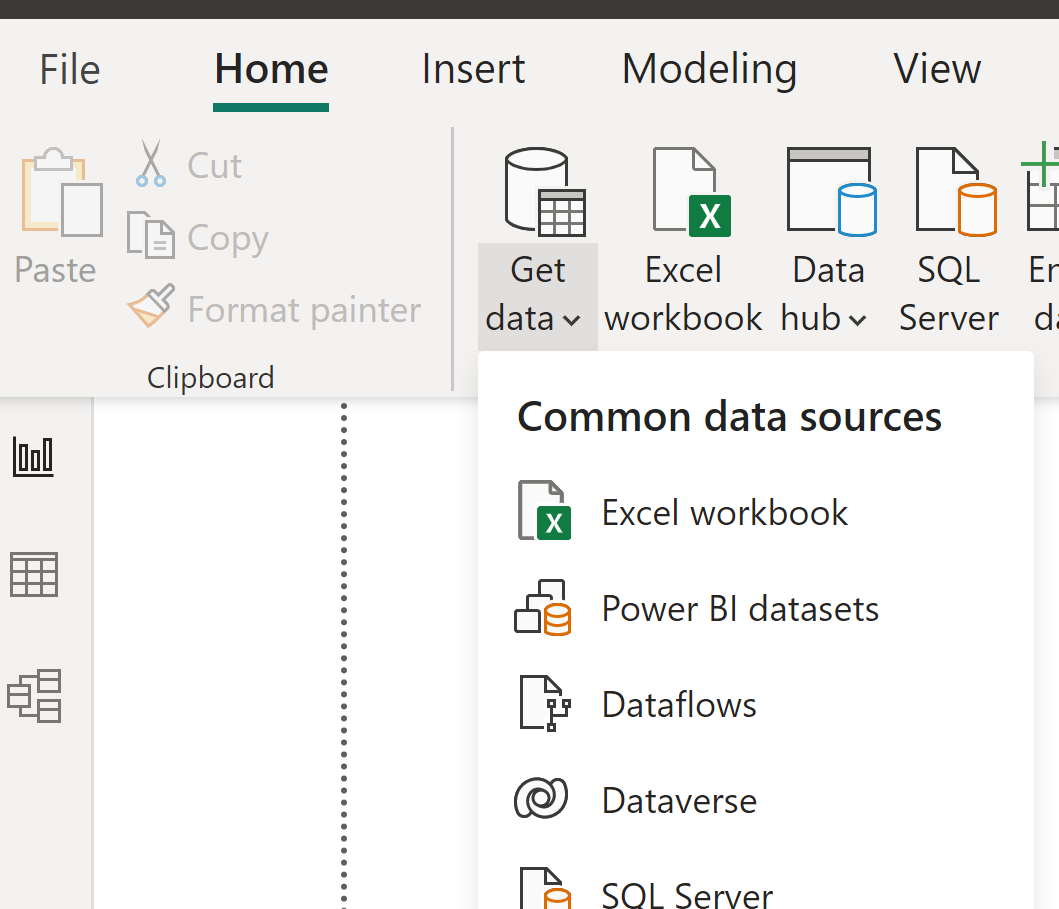The image size is (1059, 909).
Task: Collapse the Get data dropdown arrow
Action: point(571,320)
